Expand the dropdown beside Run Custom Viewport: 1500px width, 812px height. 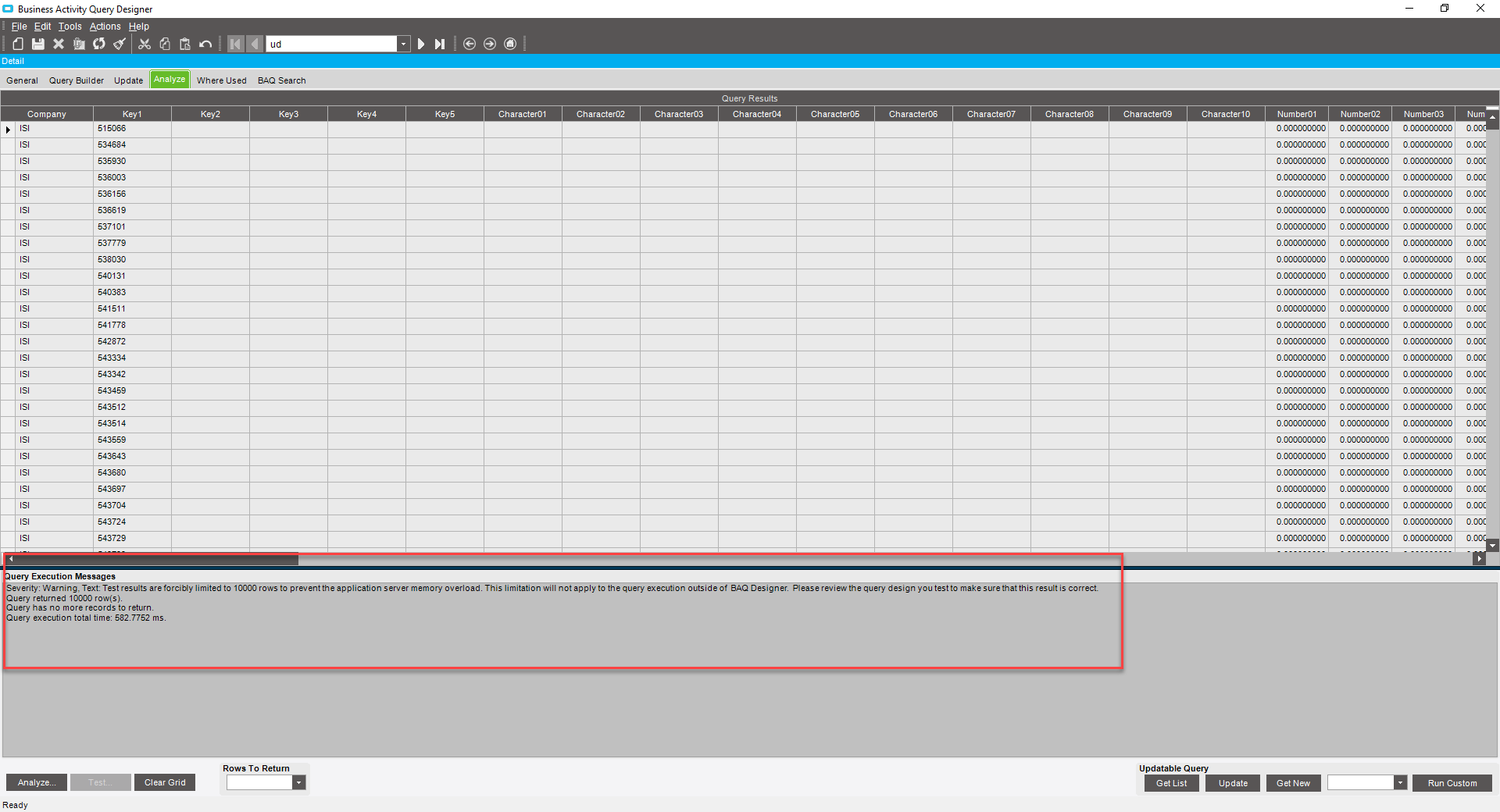pos(1400,782)
